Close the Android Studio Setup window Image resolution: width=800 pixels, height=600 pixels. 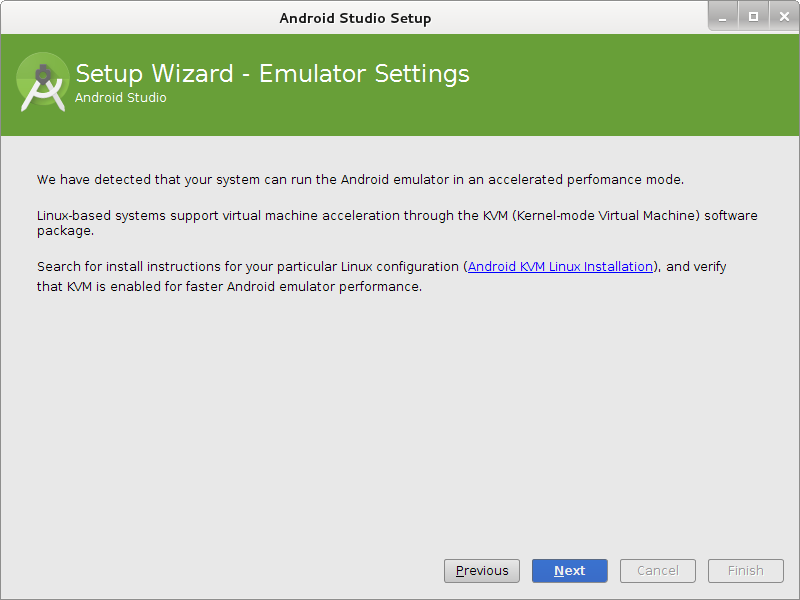(784, 16)
